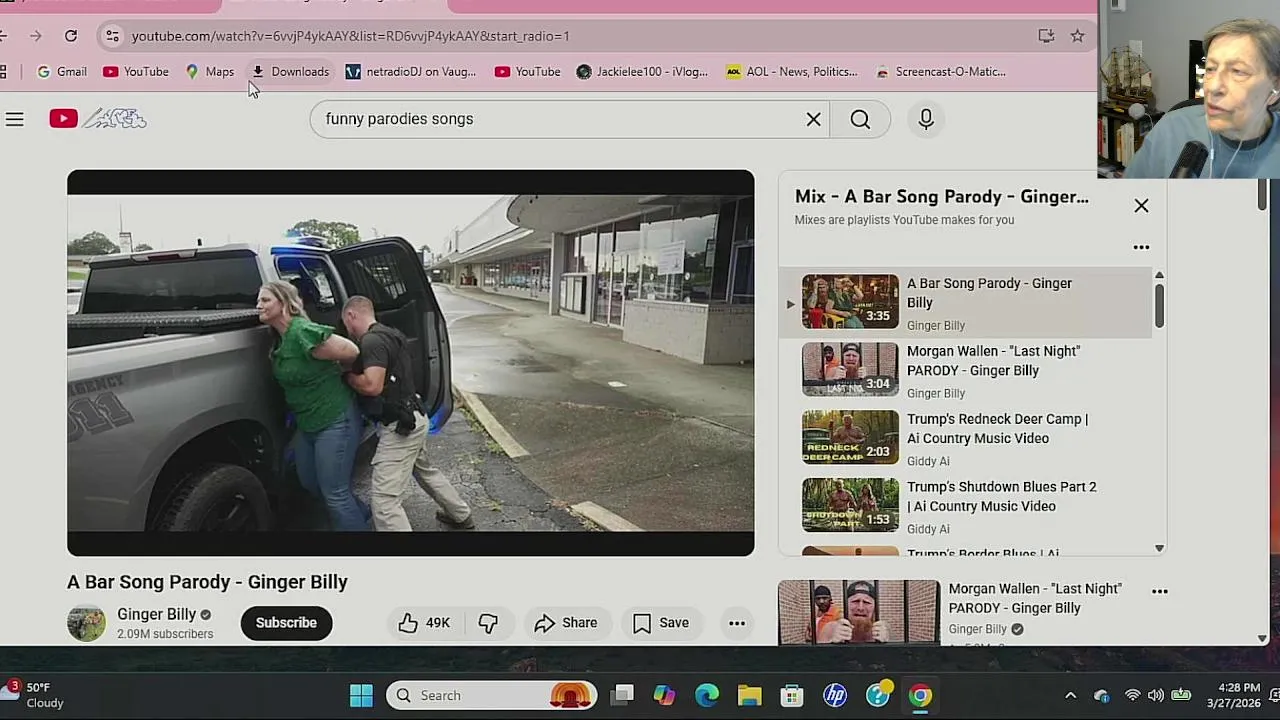The width and height of the screenshot is (1280, 720).
Task: Click Giddy Ai under Redneck Deer Camp
Action: tap(928, 461)
